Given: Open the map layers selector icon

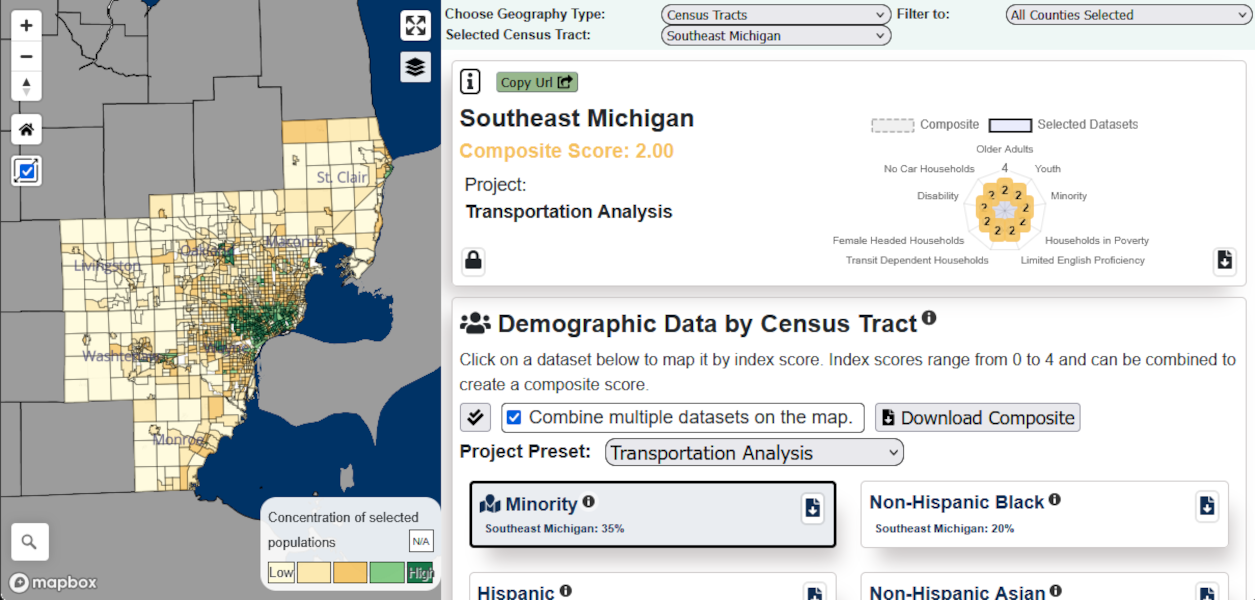Looking at the screenshot, I should point(415,67).
